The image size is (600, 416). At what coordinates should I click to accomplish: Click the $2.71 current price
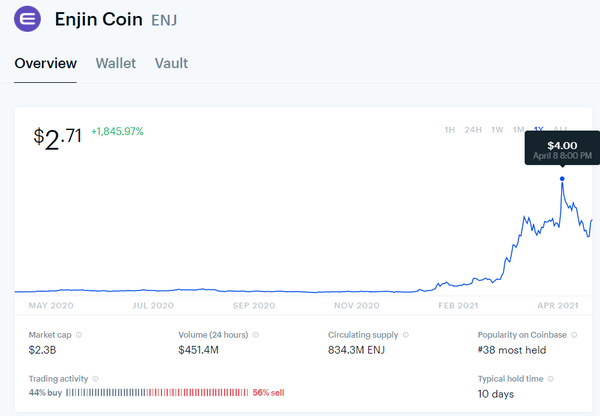click(58, 136)
